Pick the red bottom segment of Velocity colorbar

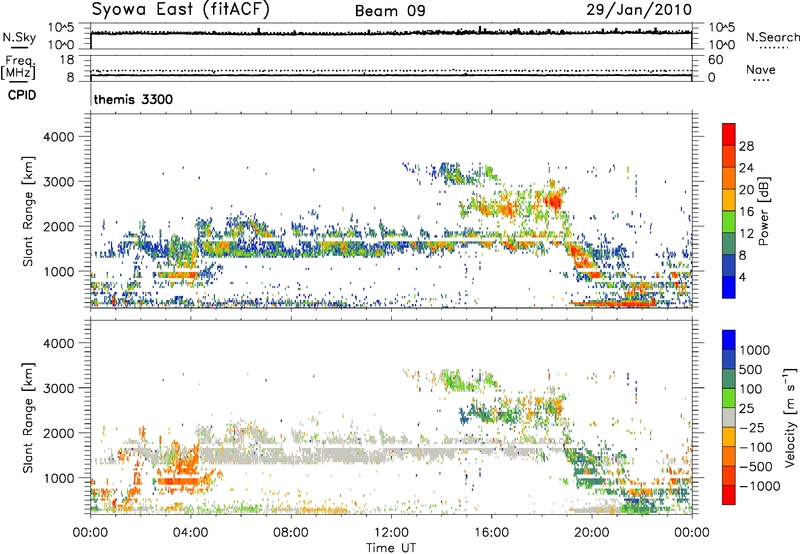[x=729, y=495]
